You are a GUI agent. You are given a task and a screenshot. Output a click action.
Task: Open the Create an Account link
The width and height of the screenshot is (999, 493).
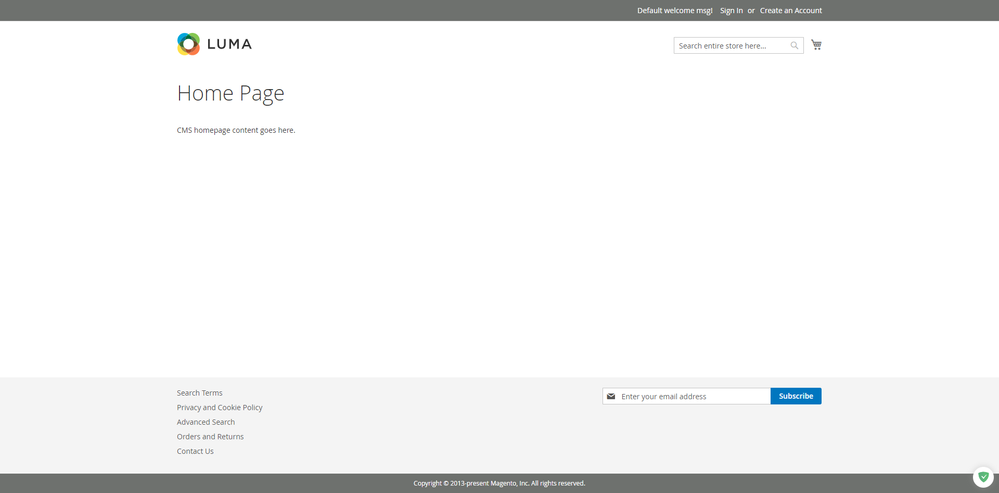tap(790, 11)
